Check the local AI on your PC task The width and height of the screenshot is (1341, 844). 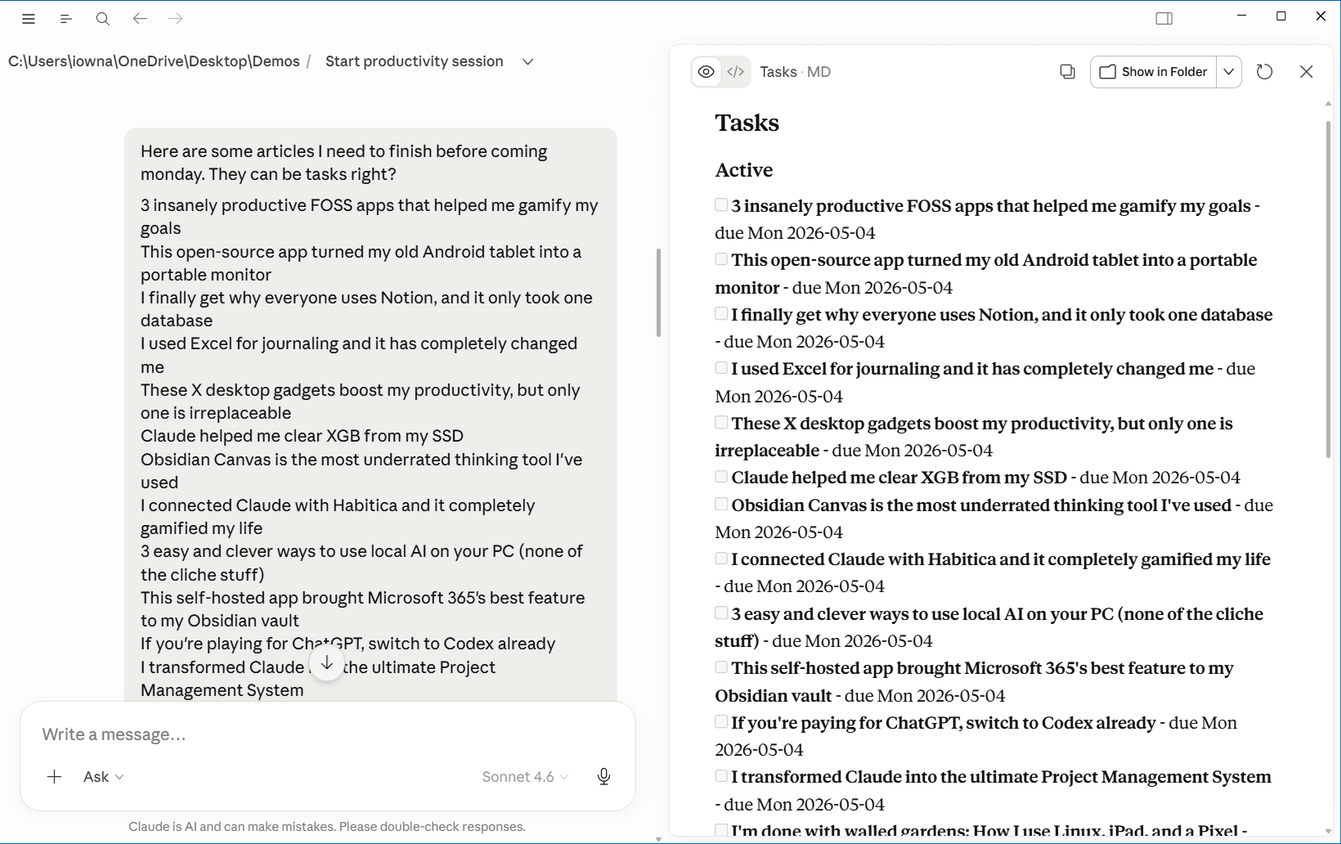click(721, 613)
